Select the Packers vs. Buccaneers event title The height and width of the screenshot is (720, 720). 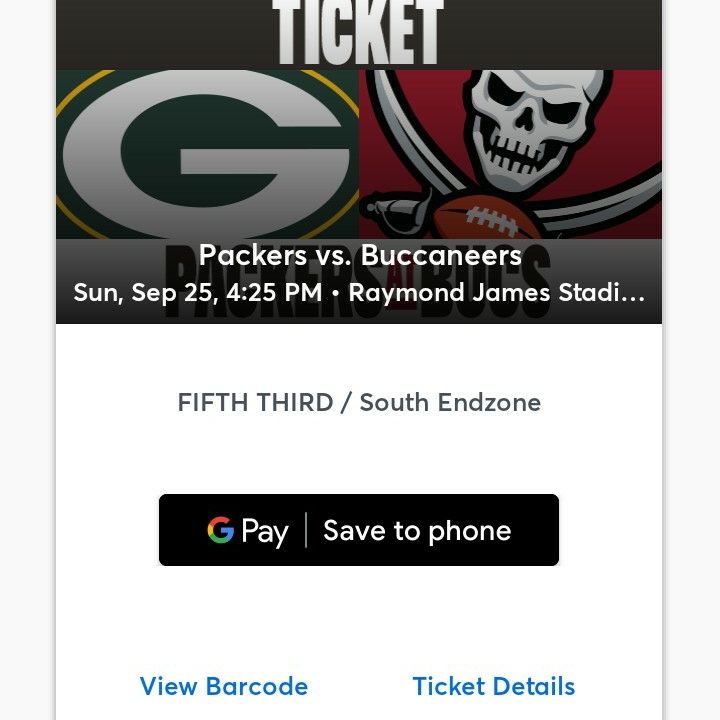click(360, 255)
